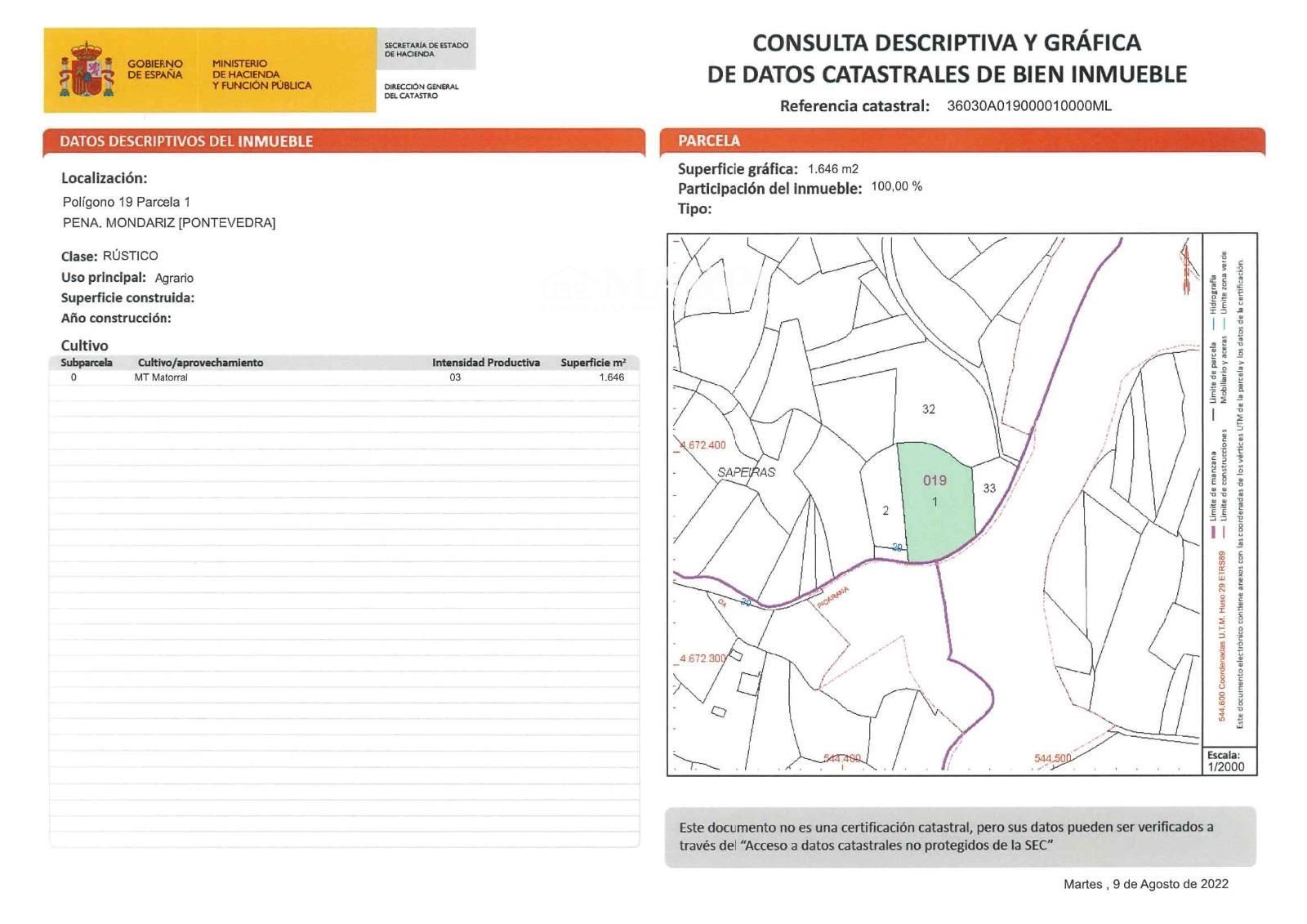Click 'SECRETARÍA DE ESTADO DE HACIENDA' label
Screen dimensions: 1307x924
tap(426, 49)
